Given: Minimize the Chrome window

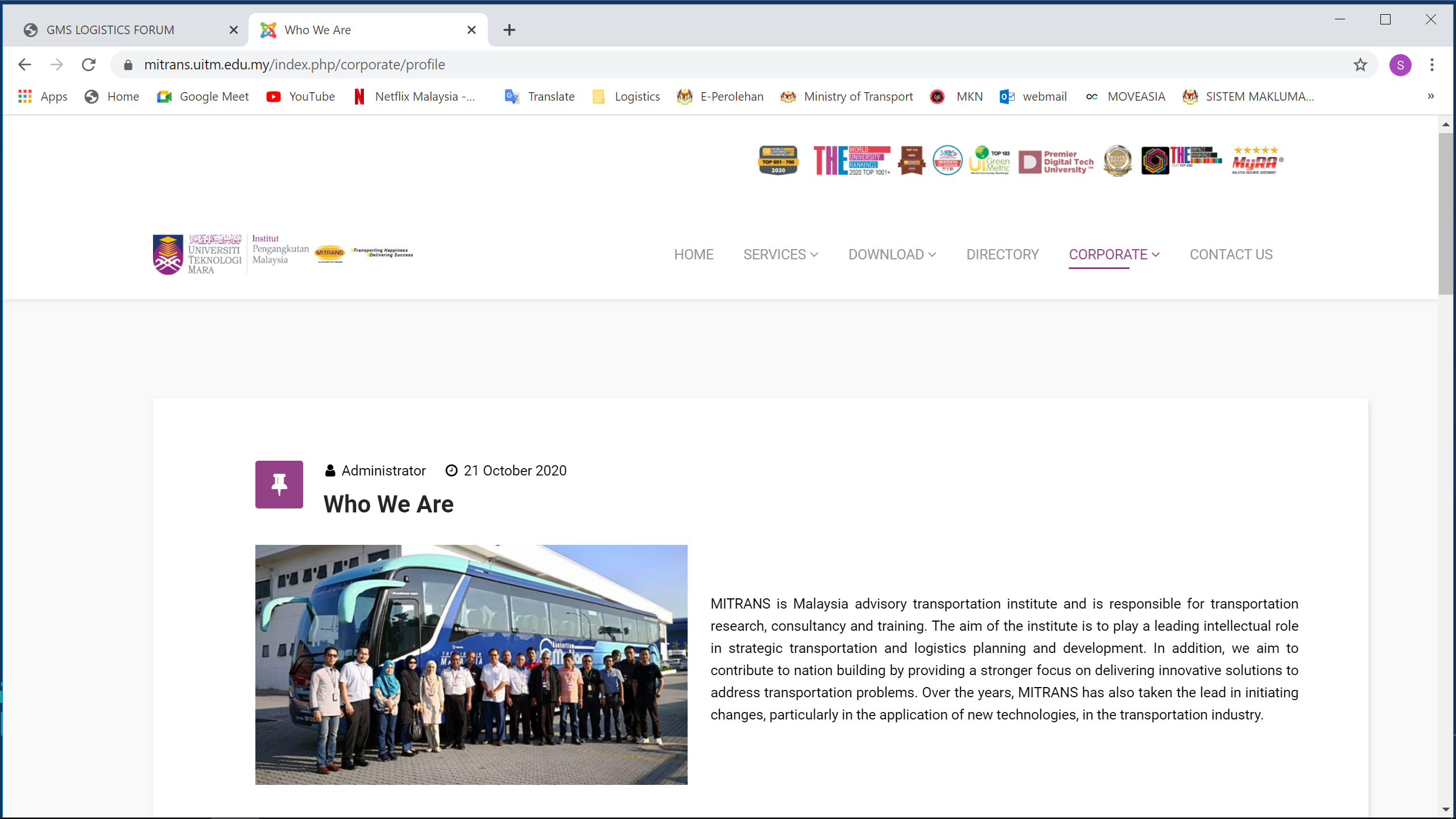Looking at the screenshot, I should click(x=1340, y=19).
